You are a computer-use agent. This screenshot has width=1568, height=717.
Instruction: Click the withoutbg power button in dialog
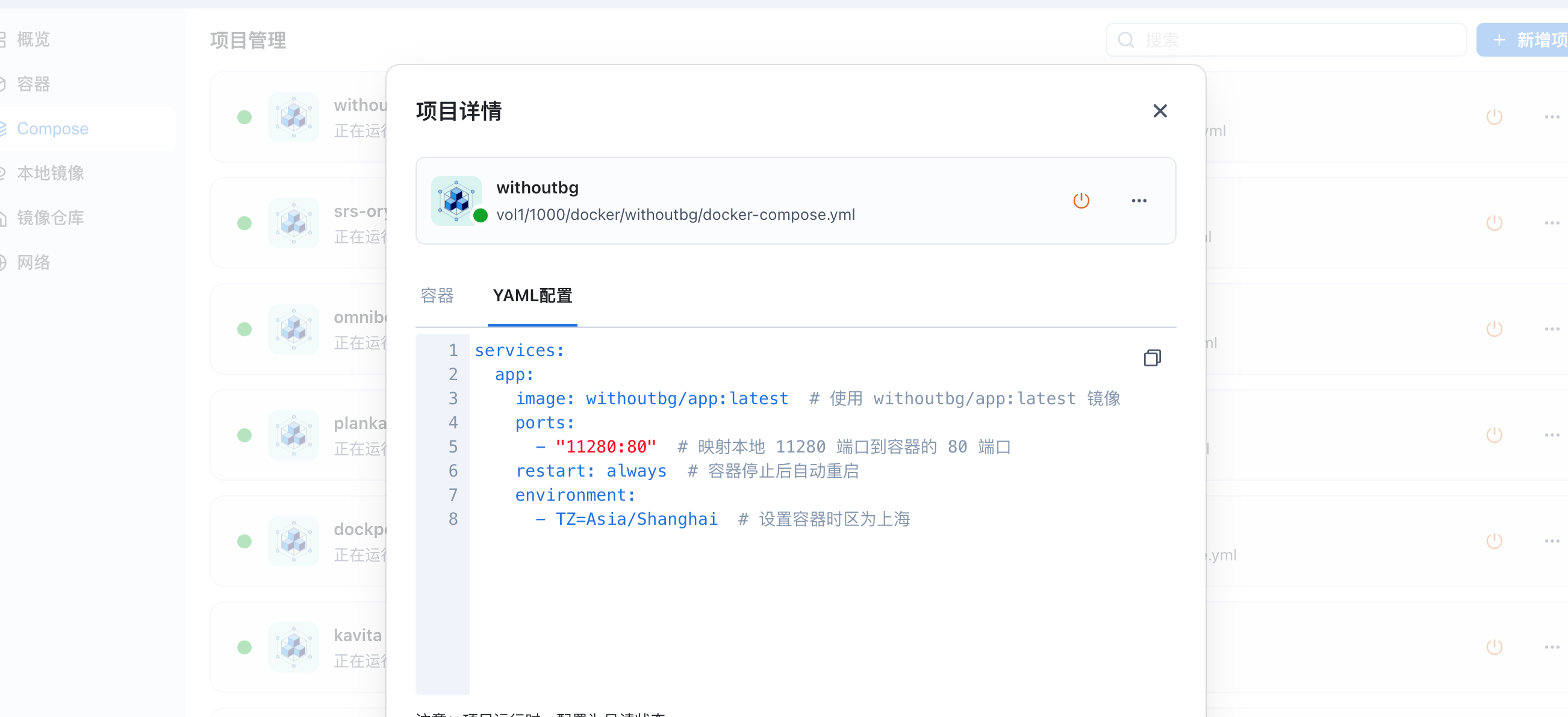[x=1081, y=201]
